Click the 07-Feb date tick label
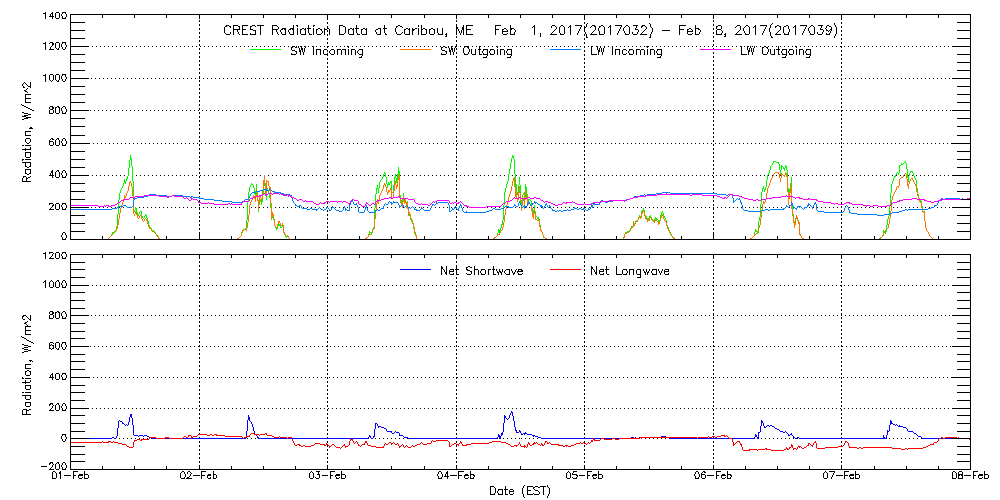 (842, 477)
